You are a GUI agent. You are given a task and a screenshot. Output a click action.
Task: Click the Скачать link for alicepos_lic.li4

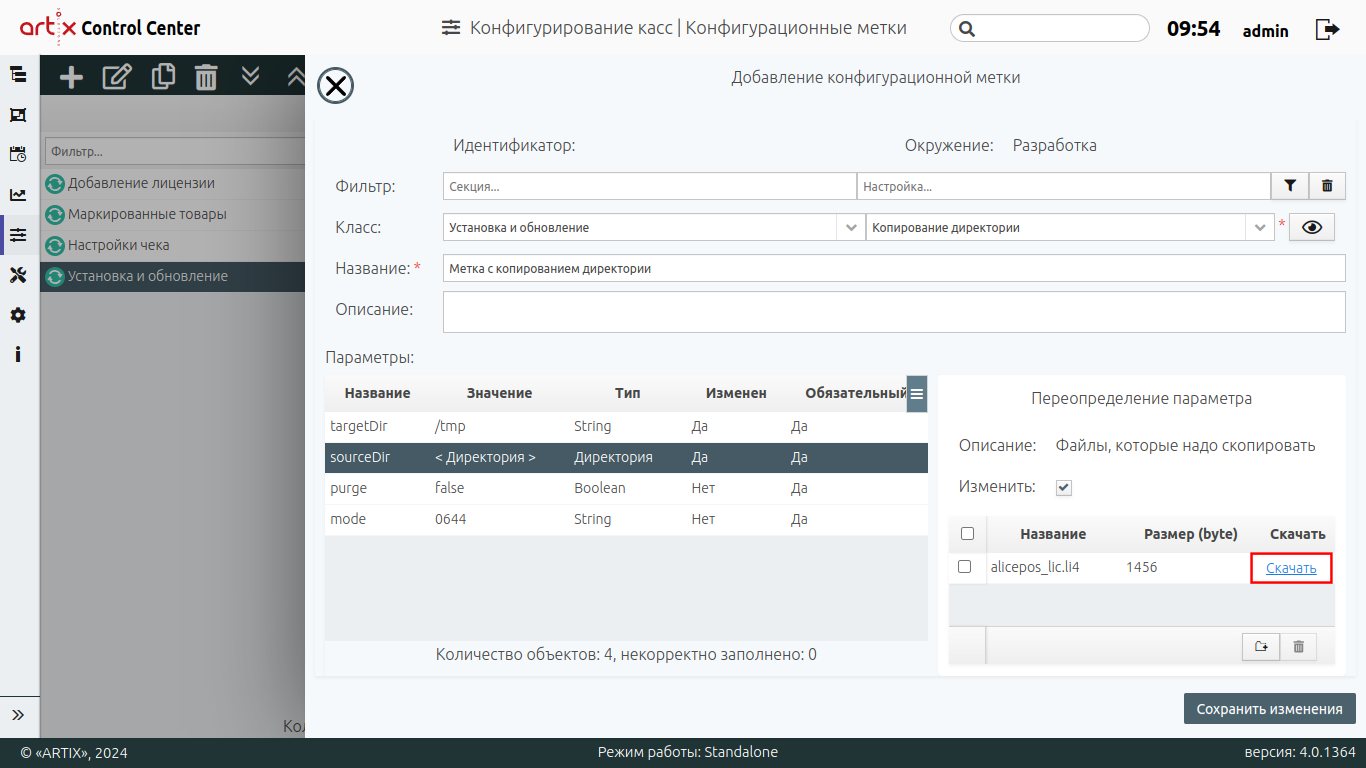coord(1291,569)
